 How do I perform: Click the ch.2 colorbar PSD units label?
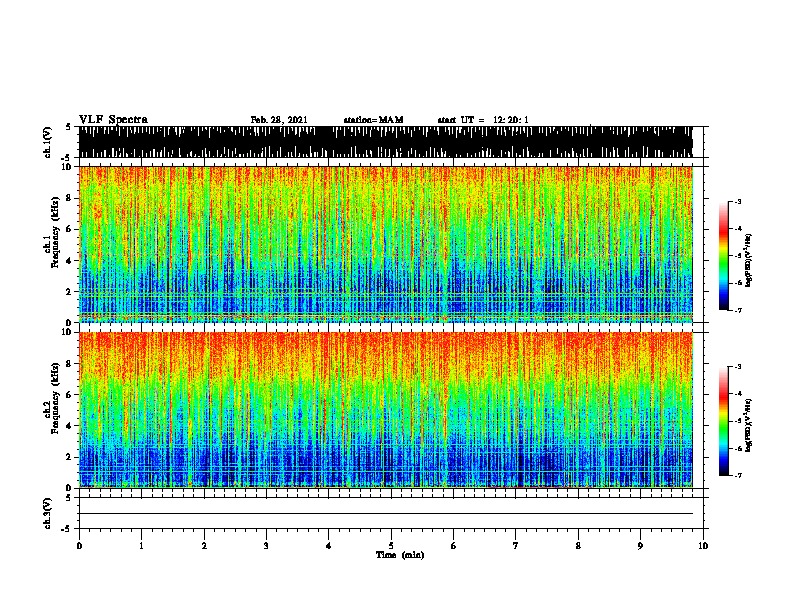749,425
